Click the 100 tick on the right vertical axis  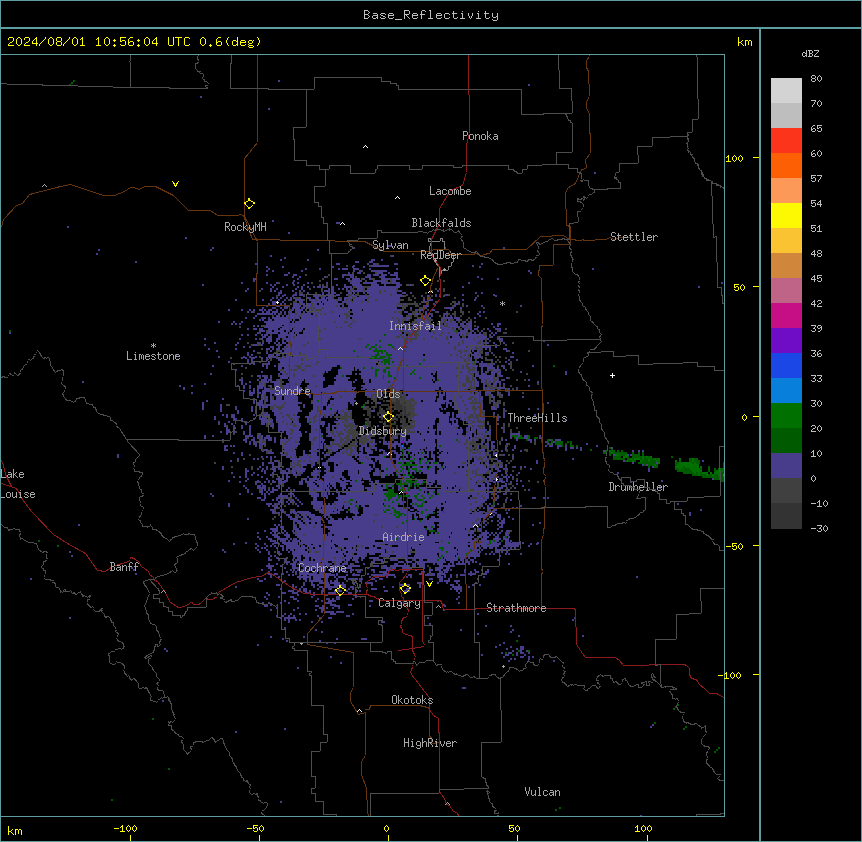point(734,158)
